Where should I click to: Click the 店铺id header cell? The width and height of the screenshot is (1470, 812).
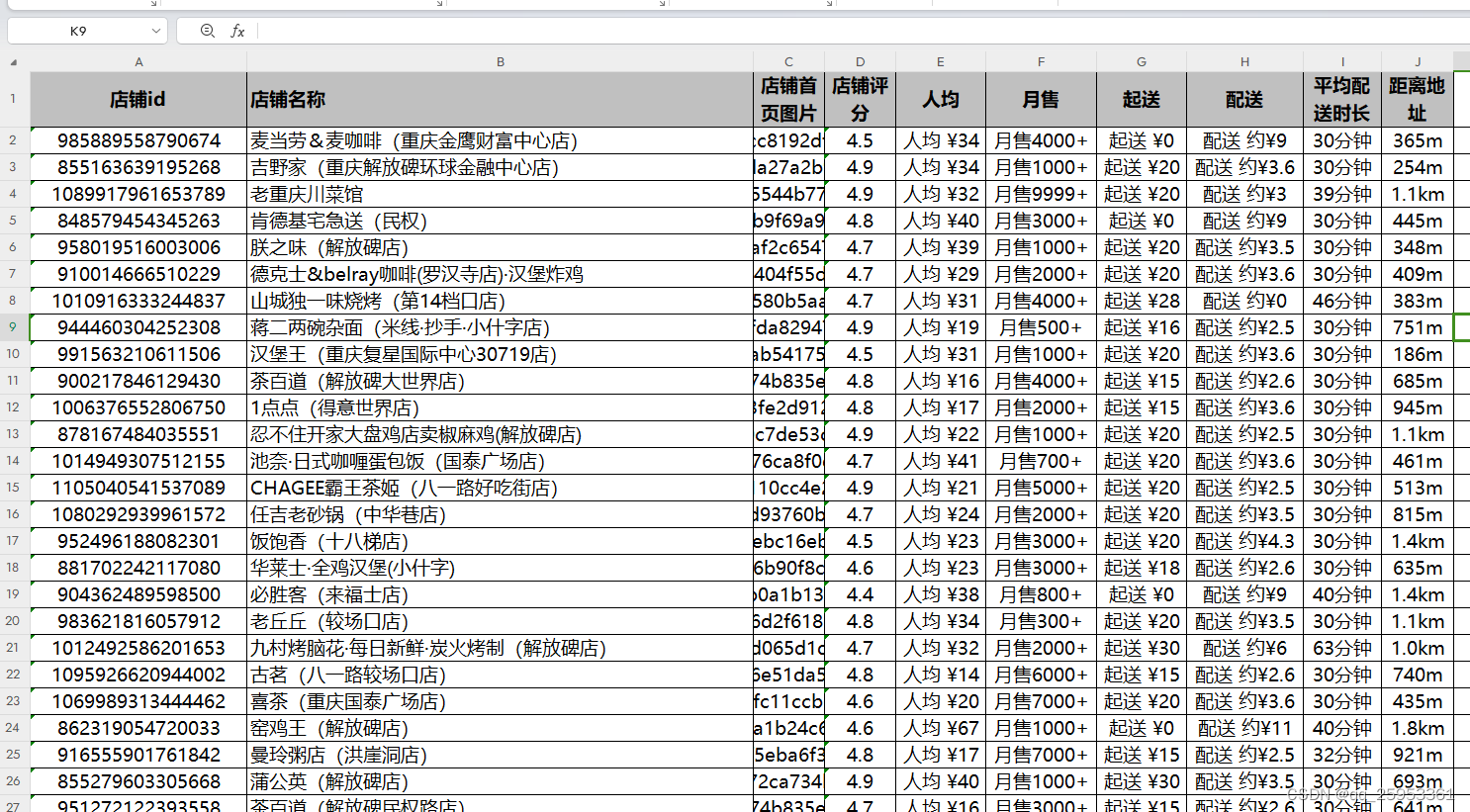tap(138, 99)
